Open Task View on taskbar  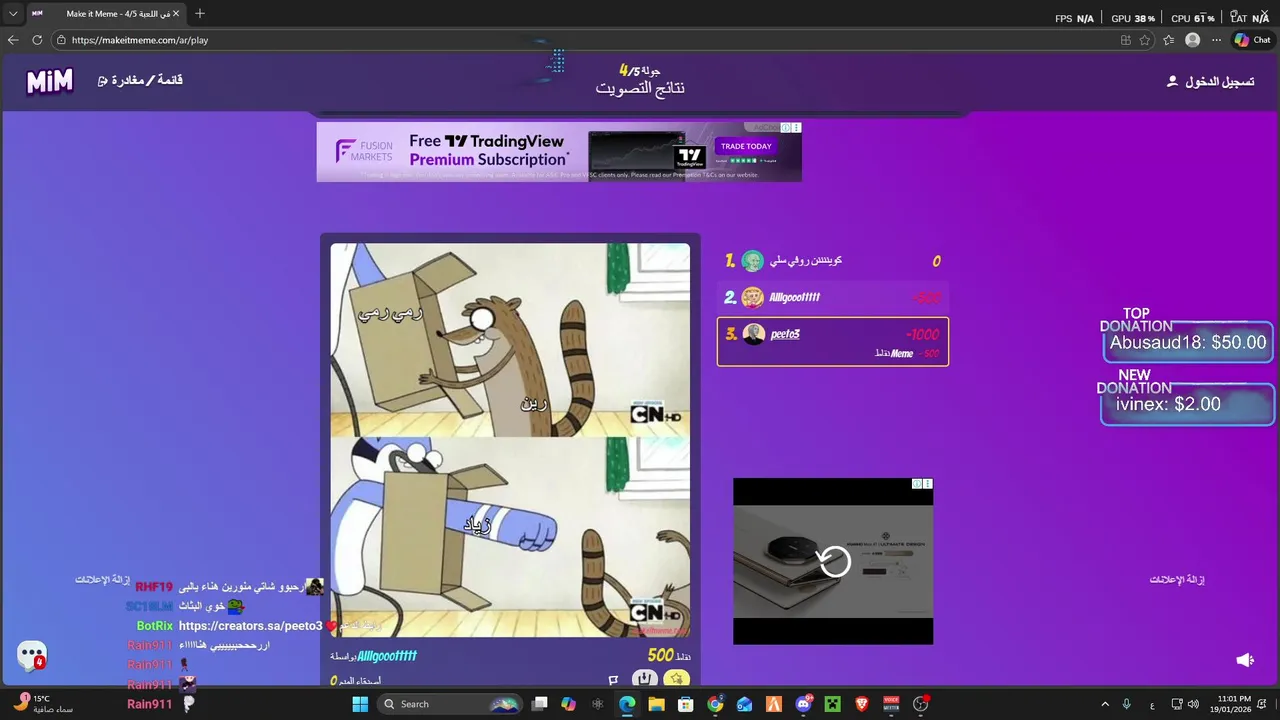pos(539,704)
